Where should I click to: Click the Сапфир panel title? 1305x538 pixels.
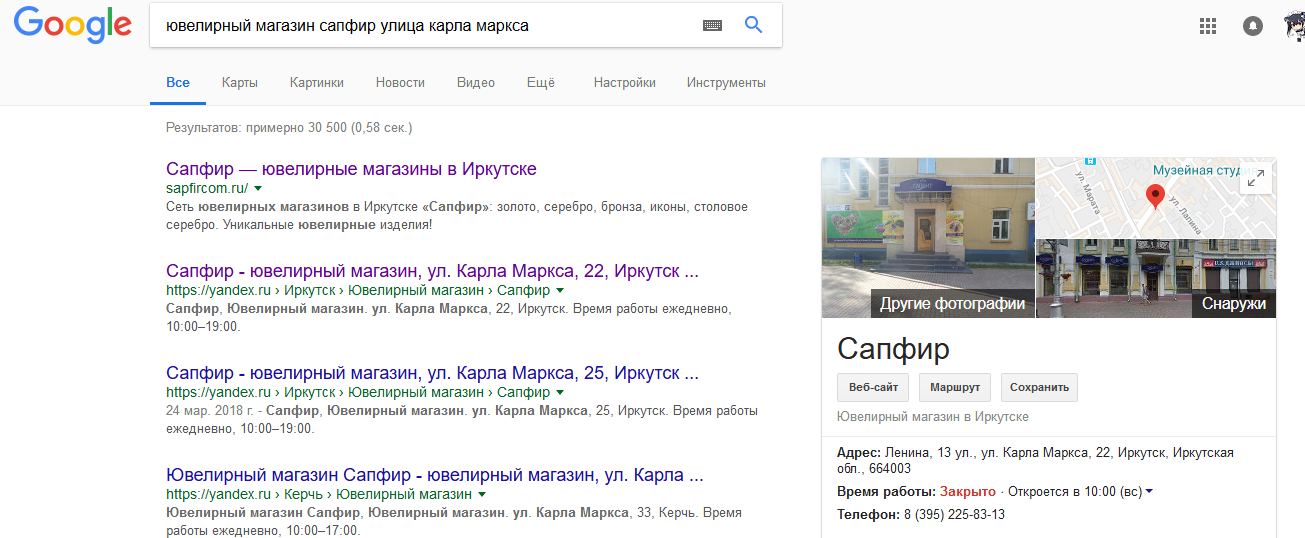(893, 349)
